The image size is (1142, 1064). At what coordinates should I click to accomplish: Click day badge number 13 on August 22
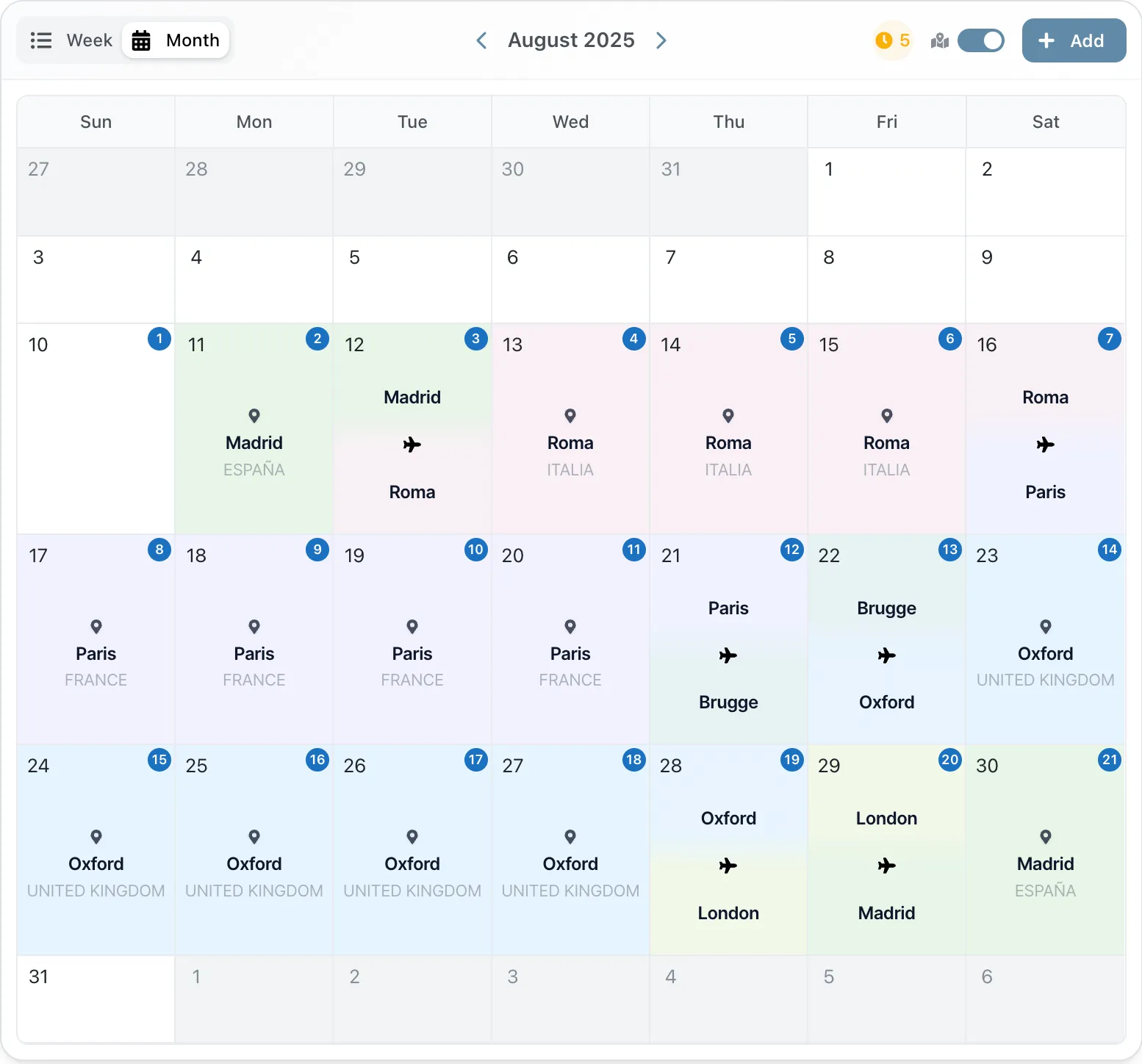[949, 550]
